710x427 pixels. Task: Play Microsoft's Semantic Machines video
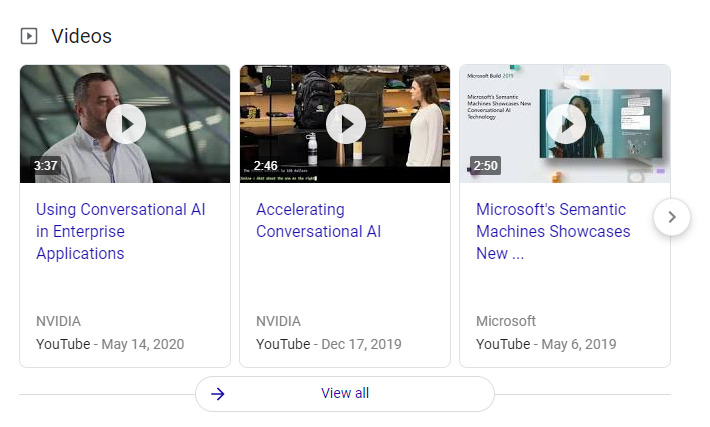[565, 124]
